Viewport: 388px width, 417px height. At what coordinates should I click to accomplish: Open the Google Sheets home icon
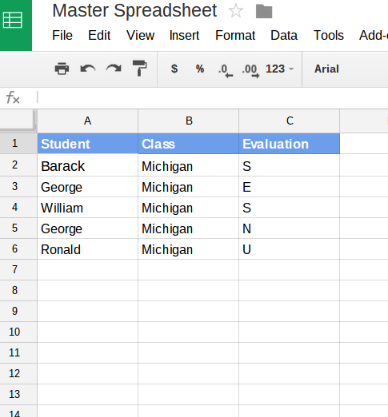(13, 21)
